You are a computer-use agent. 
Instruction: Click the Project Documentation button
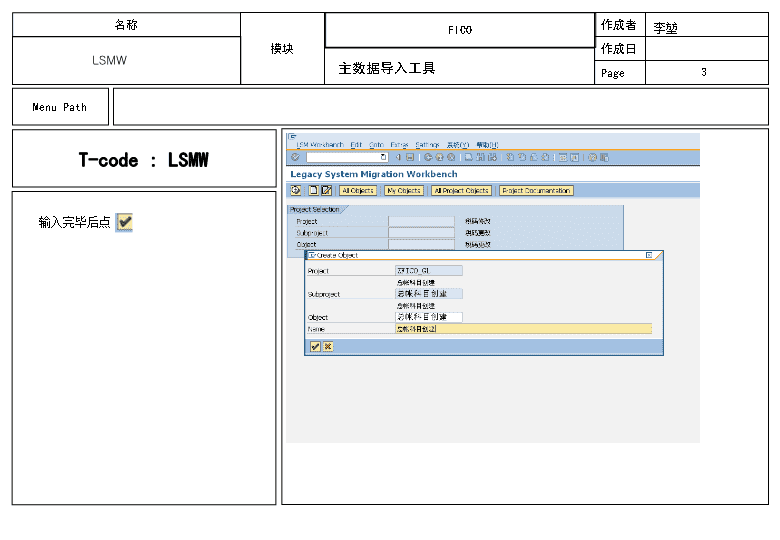click(x=536, y=190)
